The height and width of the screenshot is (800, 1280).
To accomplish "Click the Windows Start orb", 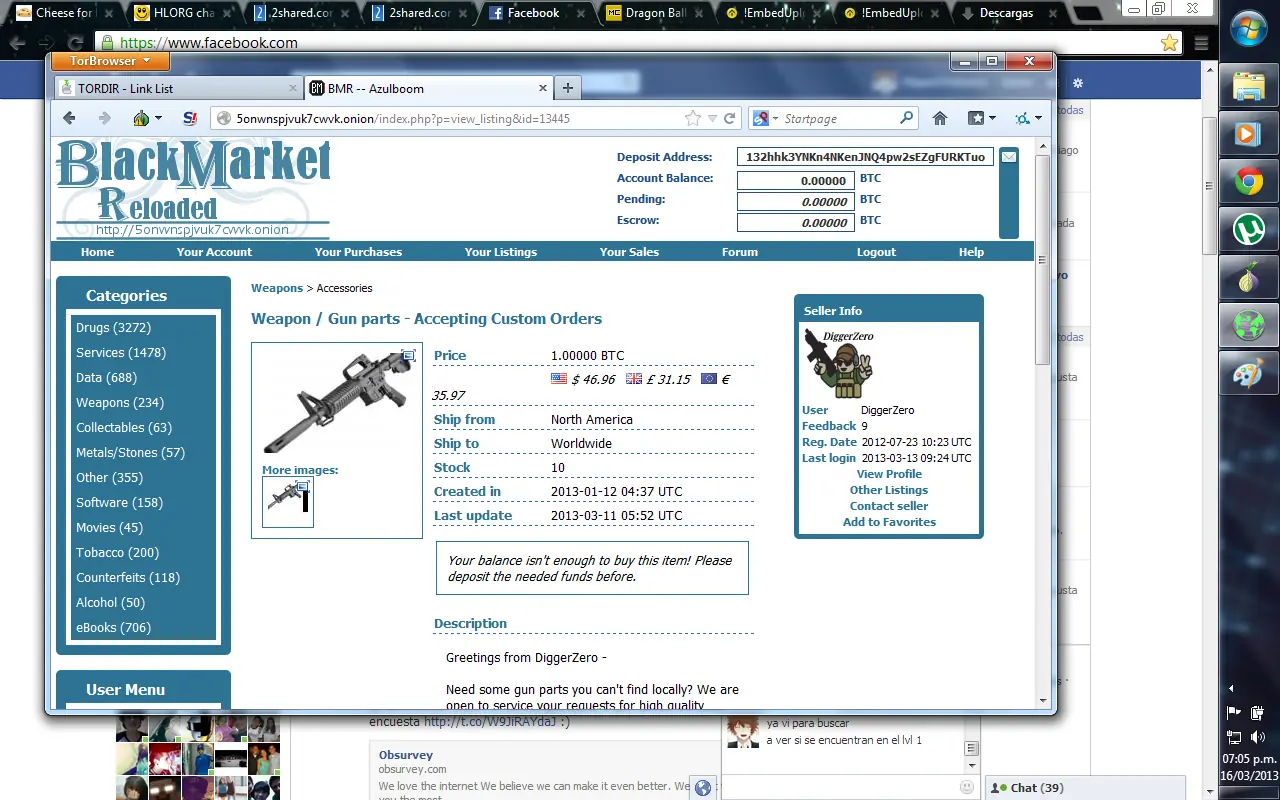I will click(x=1250, y=28).
